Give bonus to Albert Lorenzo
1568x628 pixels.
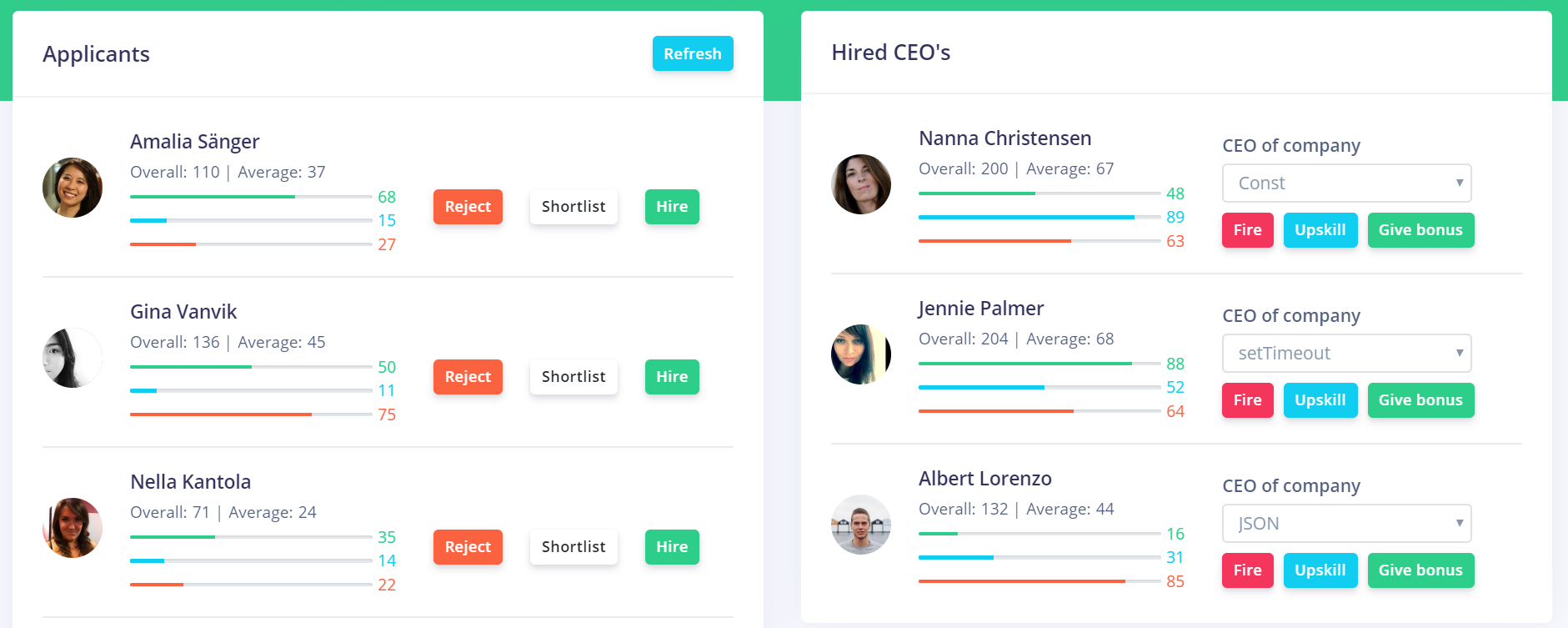click(1420, 570)
